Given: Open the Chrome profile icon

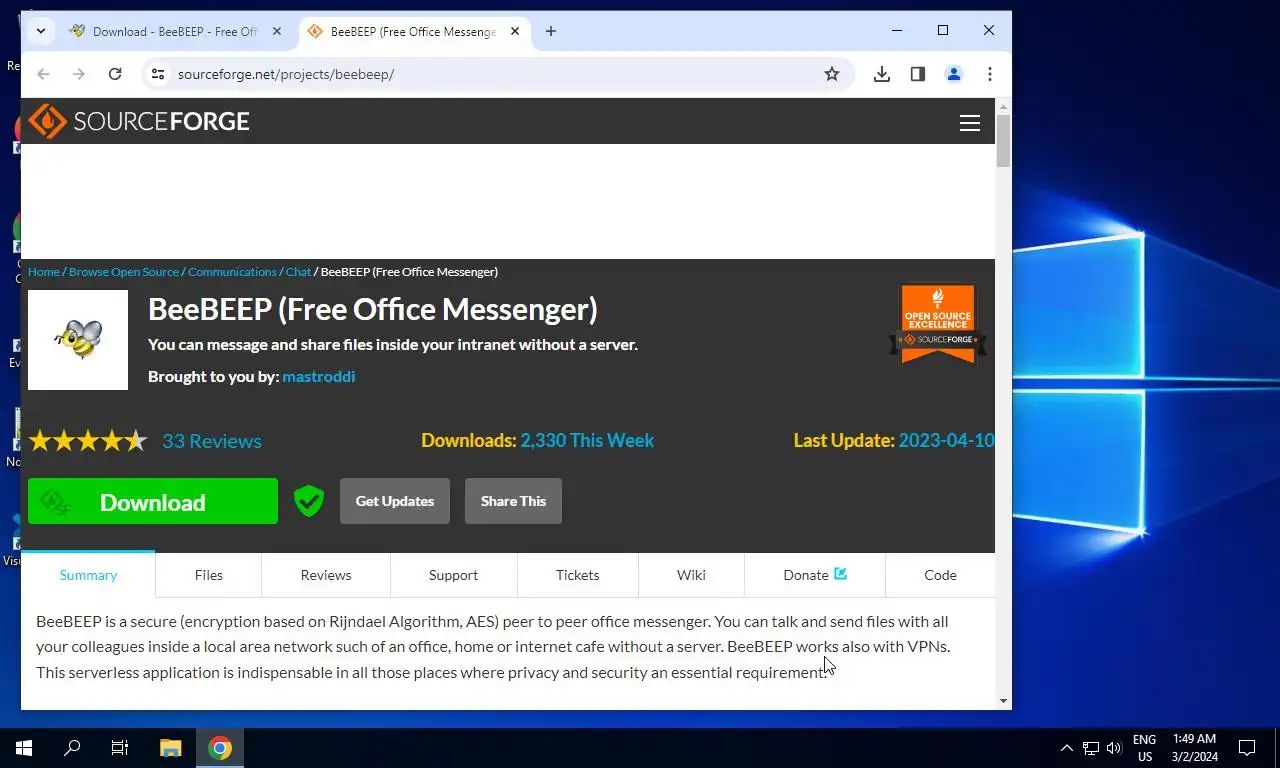Looking at the screenshot, I should tap(954, 74).
